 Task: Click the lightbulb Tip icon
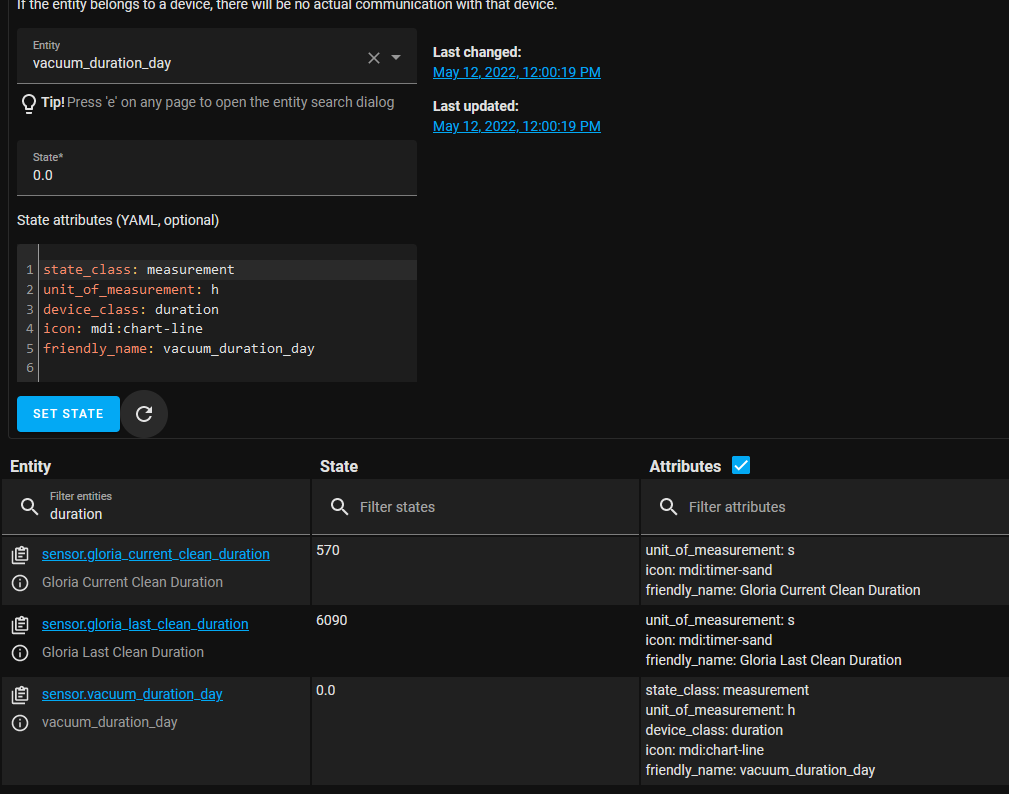coord(29,102)
